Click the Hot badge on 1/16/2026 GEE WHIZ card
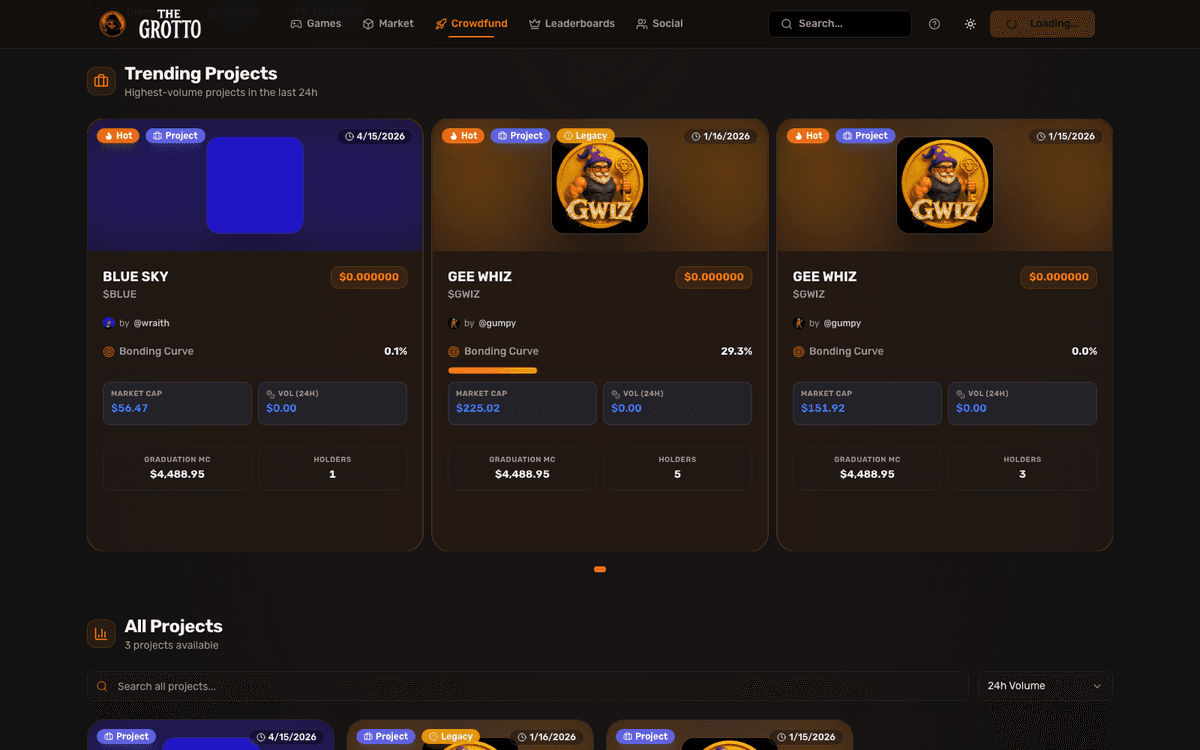Screen dimensions: 1200x750 click(x=463, y=136)
